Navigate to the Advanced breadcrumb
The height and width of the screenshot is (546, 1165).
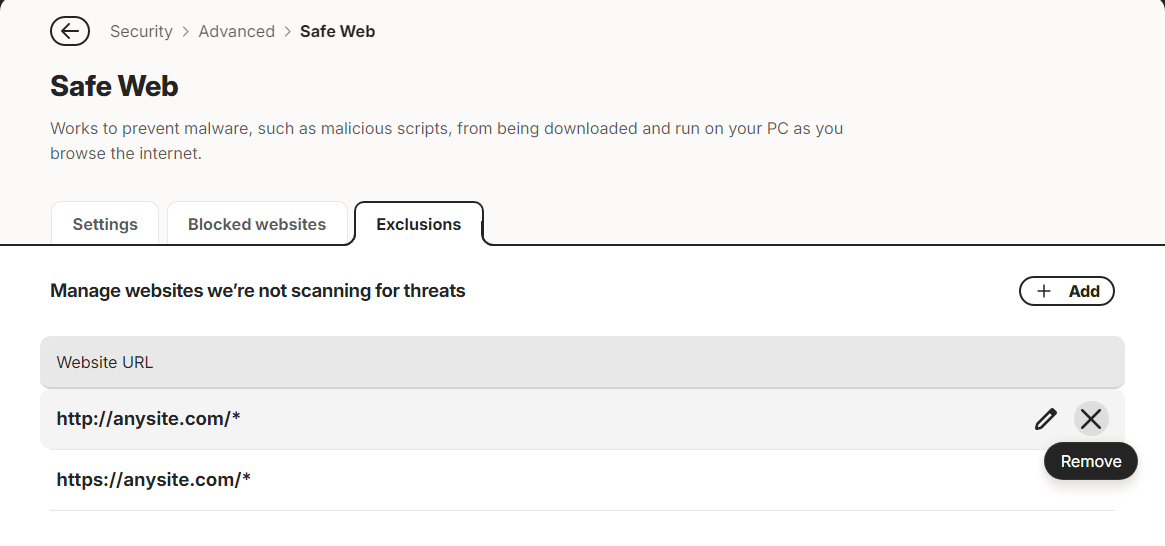(x=236, y=31)
